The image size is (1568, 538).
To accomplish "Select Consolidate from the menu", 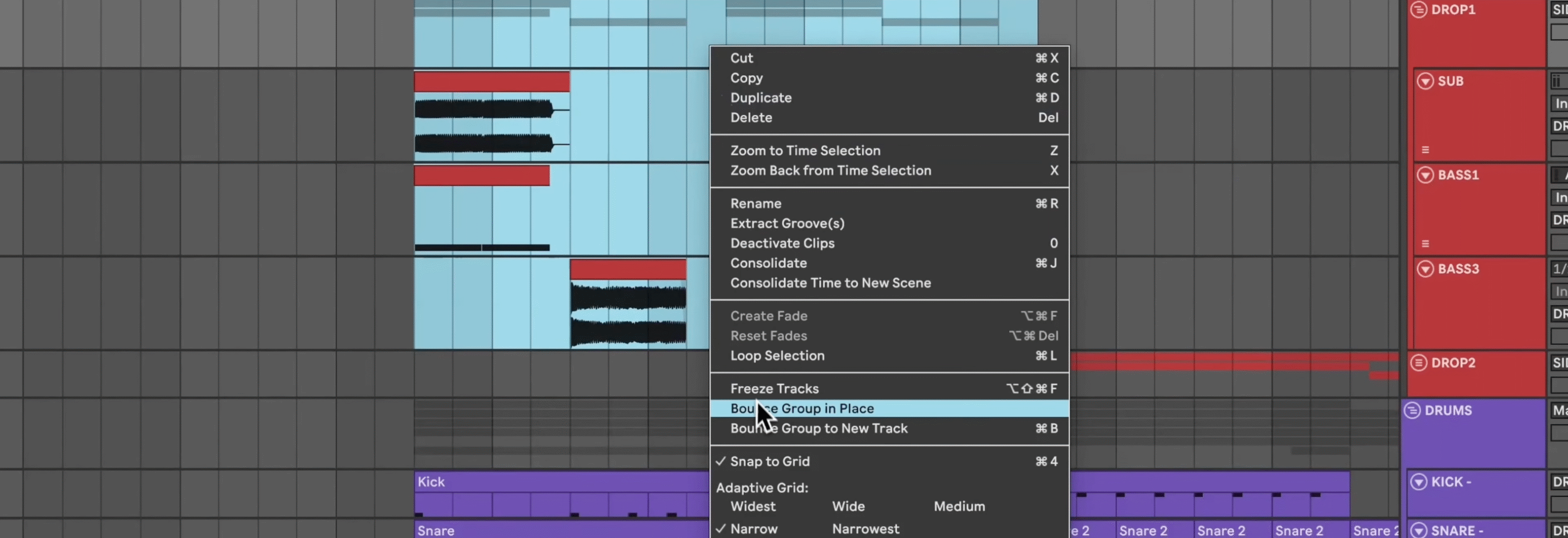I will point(768,263).
